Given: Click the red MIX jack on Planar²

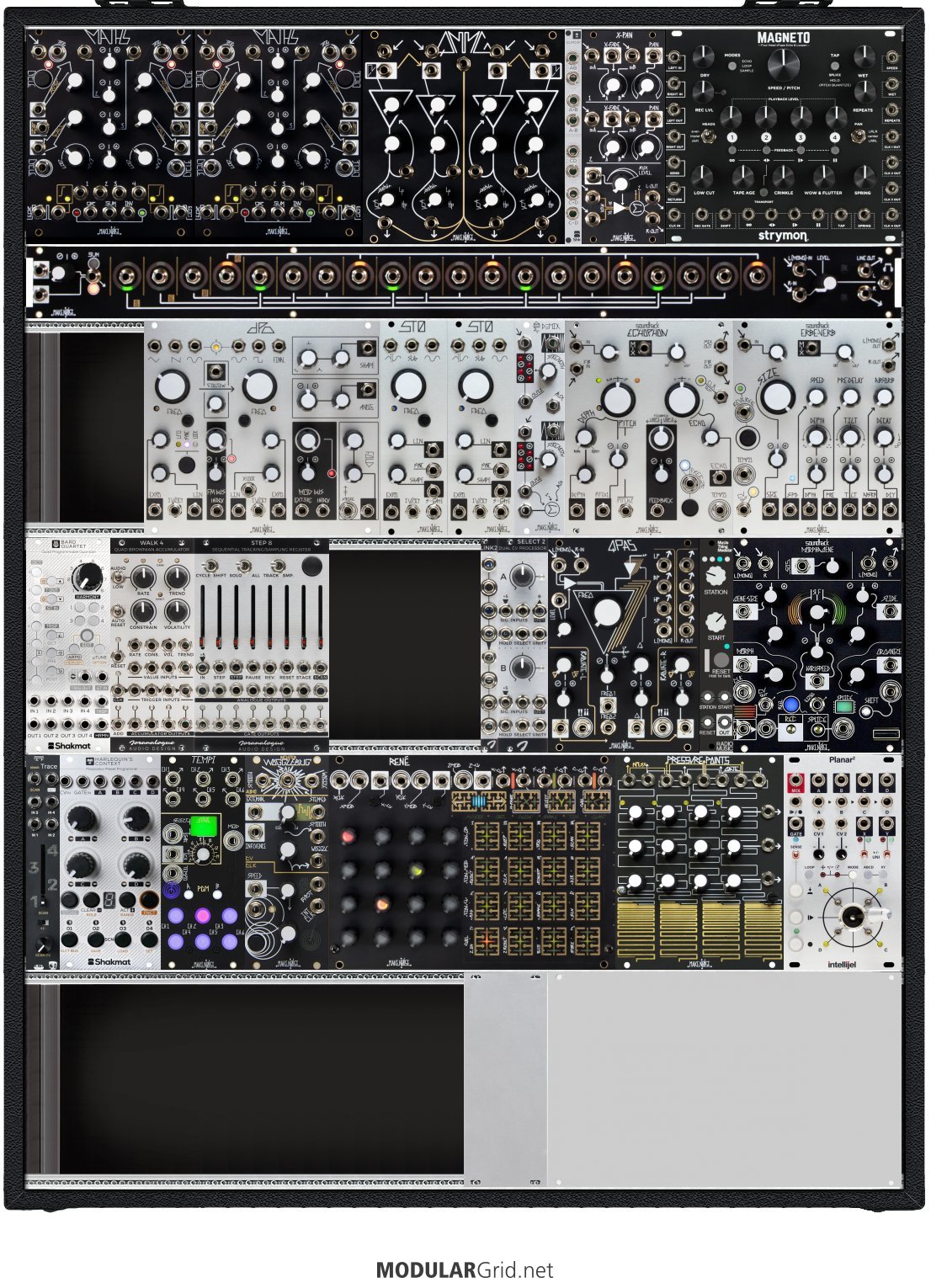Looking at the screenshot, I should click(x=796, y=779).
